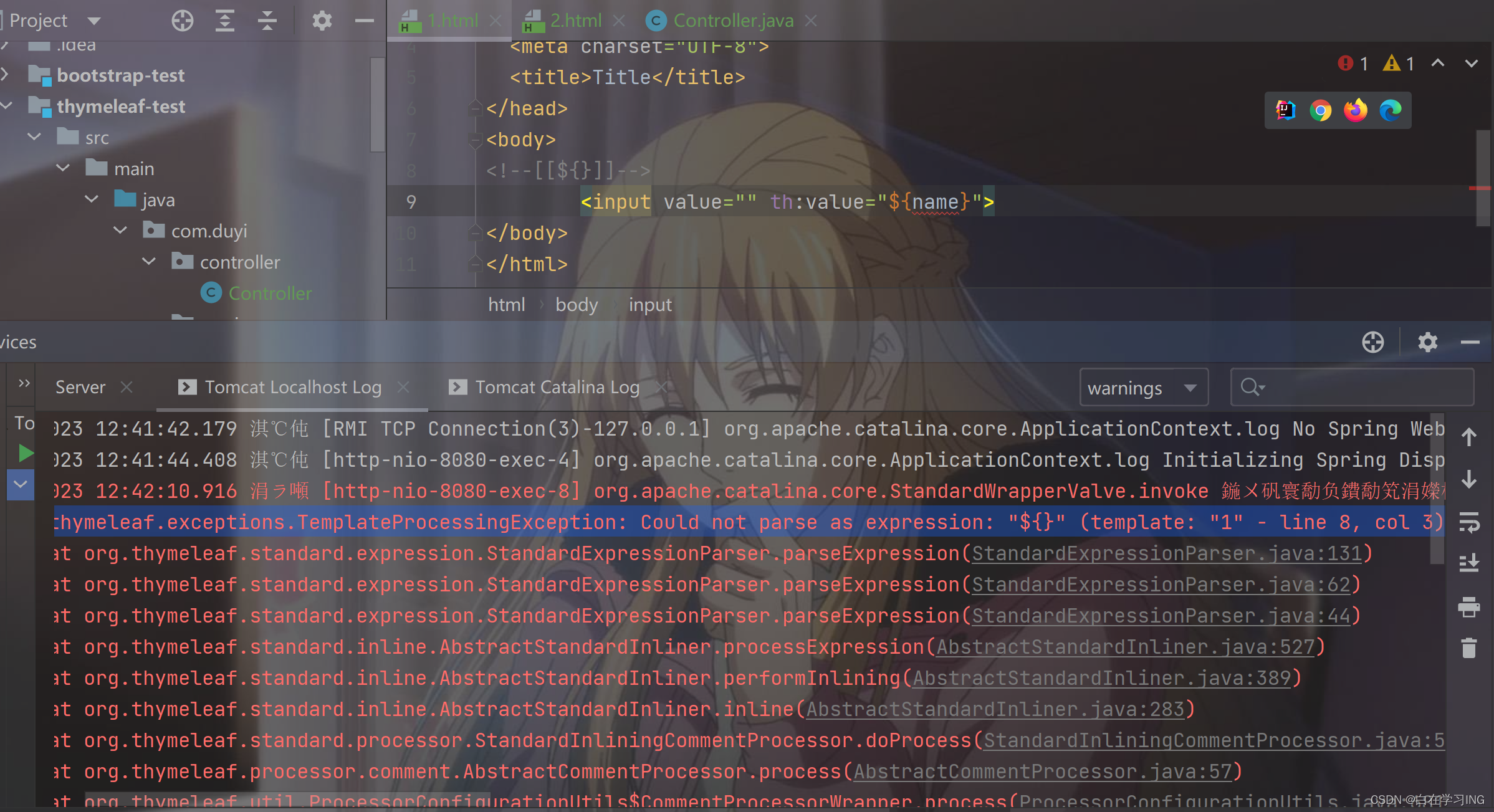Image resolution: width=1494 pixels, height=812 pixels.
Task: Hide the Project tool window
Action: [x=364, y=21]
